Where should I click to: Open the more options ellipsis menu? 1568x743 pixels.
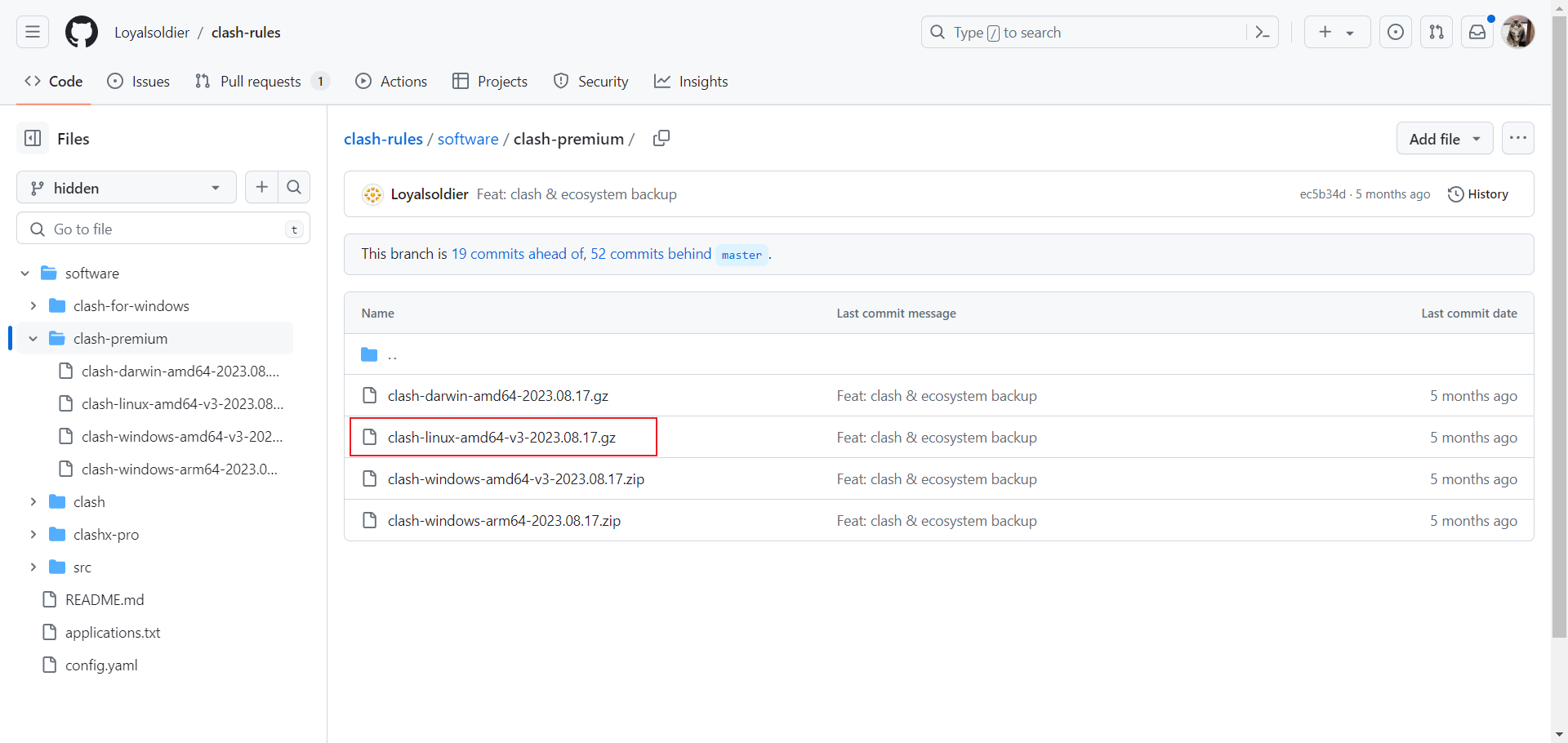(x=1518, y=138)
